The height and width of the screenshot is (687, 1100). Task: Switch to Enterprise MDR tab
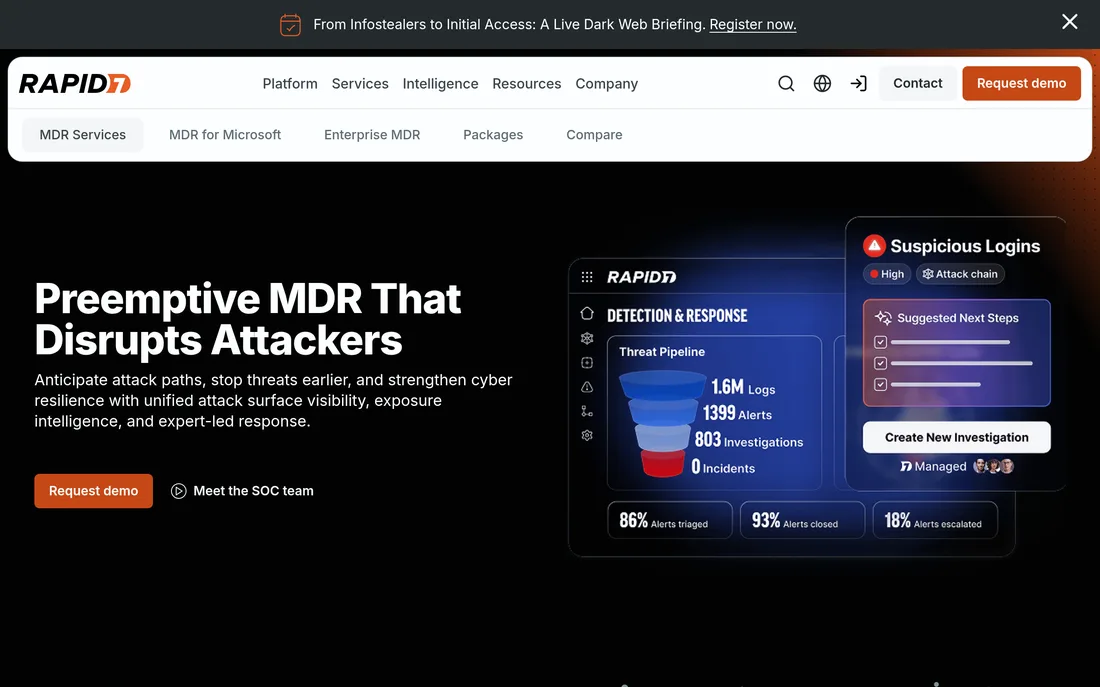[x=372, y=135]
